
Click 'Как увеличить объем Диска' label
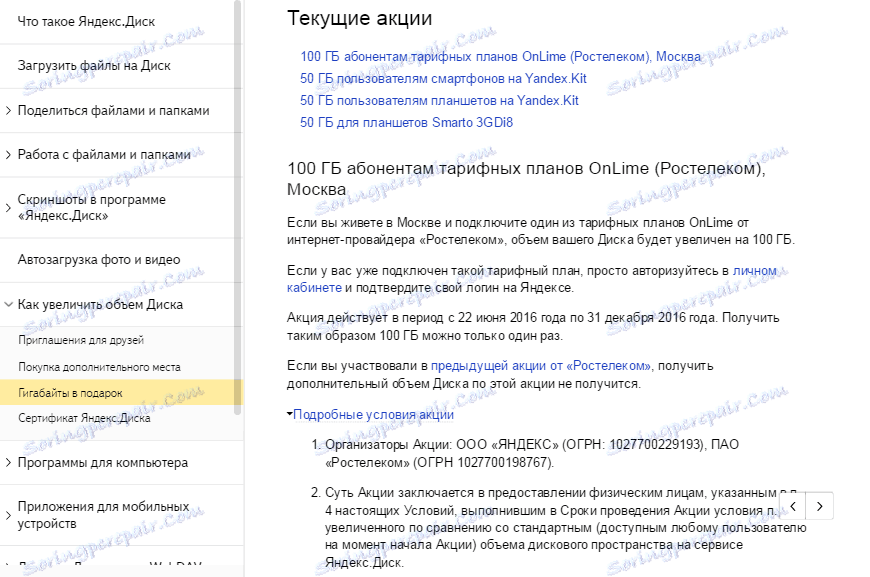(100, 305)
